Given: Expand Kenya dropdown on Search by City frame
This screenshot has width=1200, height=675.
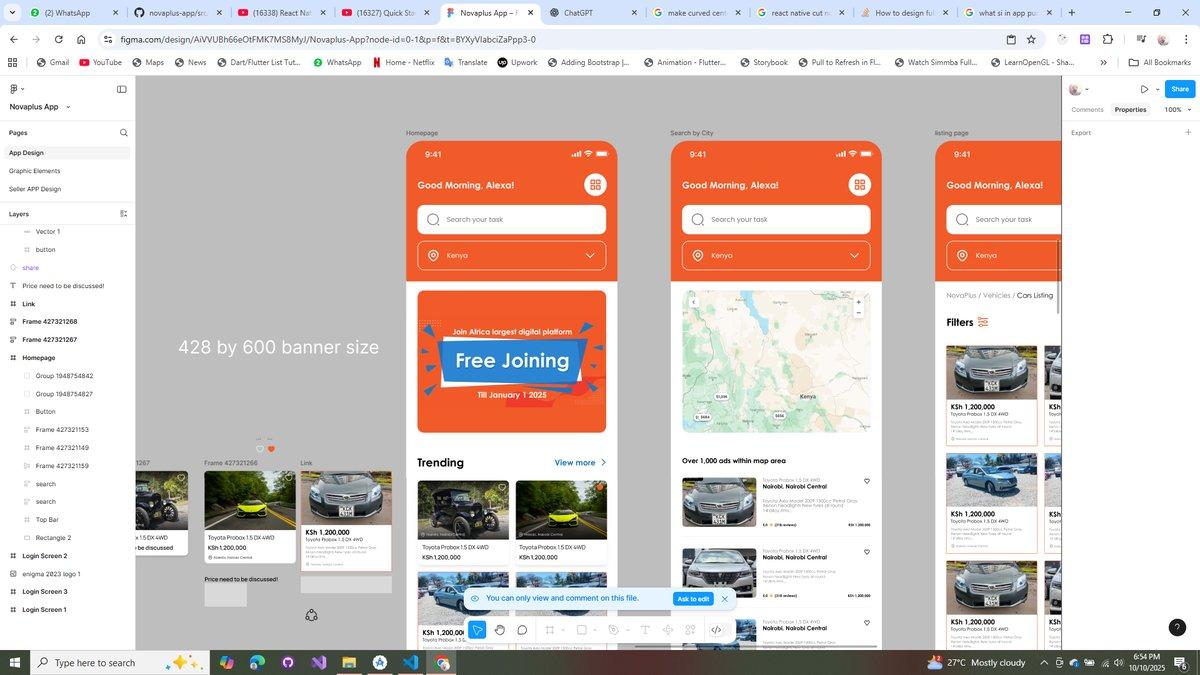Looking at the screenshot, I should pos(854,255).
